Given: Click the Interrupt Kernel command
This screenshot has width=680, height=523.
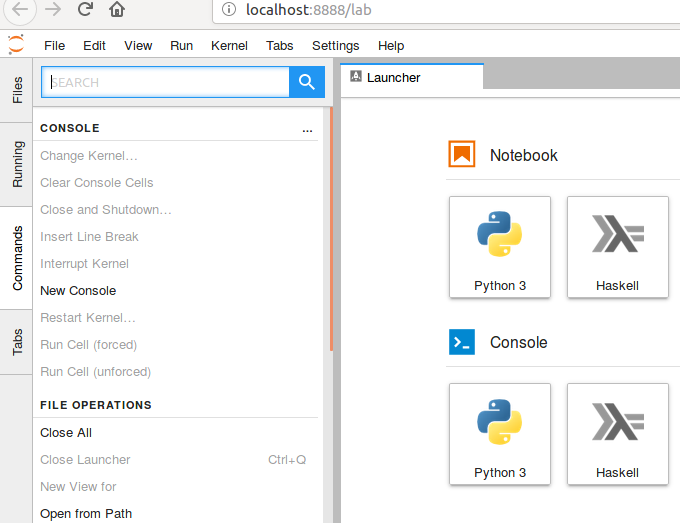Looking at the screenshot, I should click(x=84, y=263).
